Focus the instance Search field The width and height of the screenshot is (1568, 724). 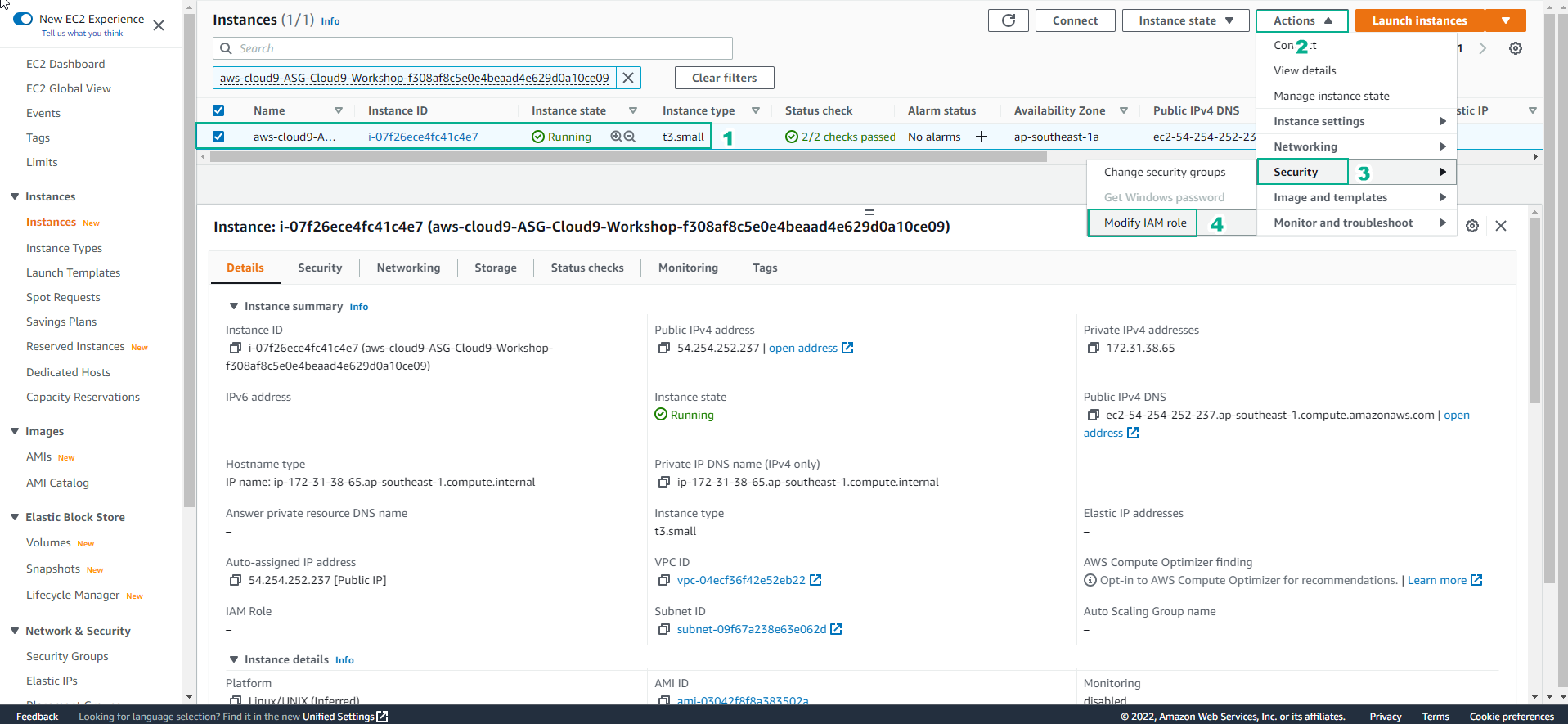point(473,48)
